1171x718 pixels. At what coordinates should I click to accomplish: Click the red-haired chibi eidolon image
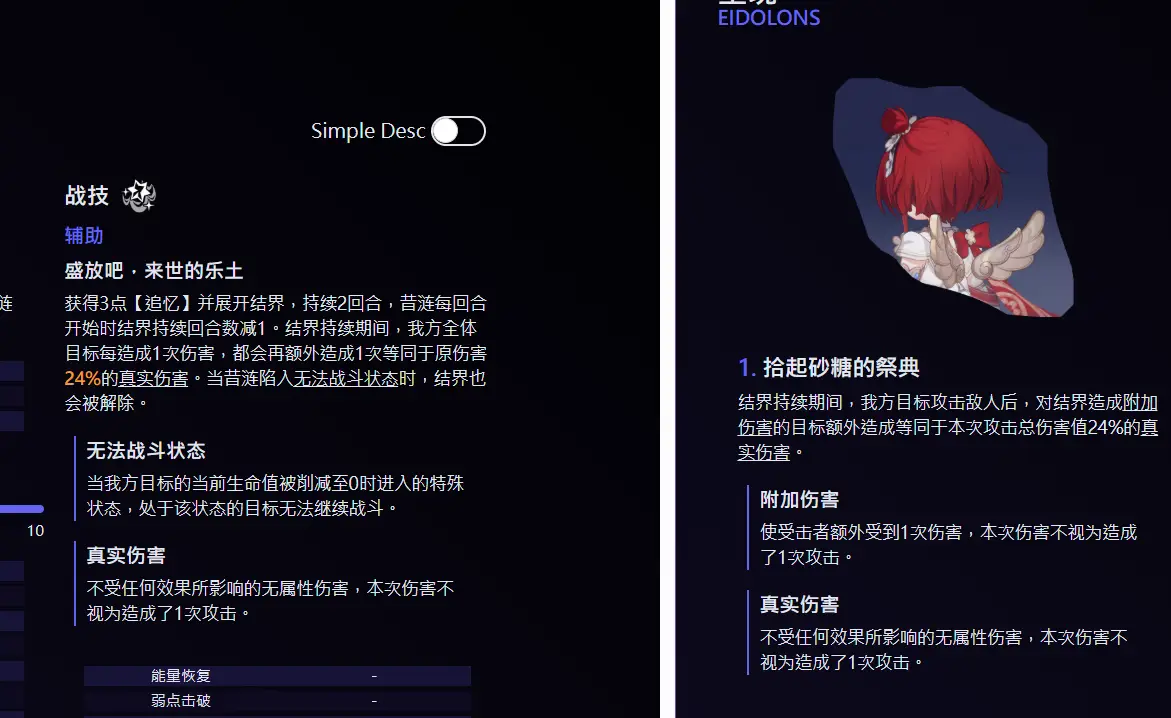pos(954,197)
